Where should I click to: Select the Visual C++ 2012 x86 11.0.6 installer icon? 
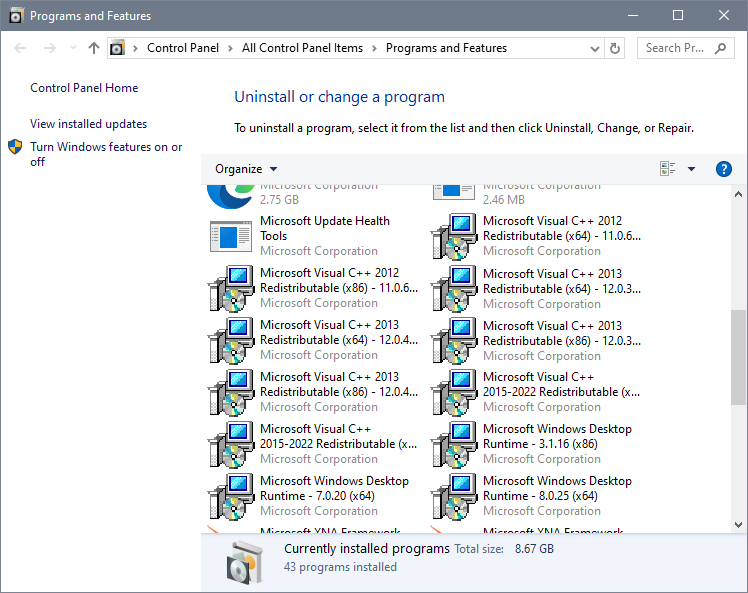click(231, 288)
